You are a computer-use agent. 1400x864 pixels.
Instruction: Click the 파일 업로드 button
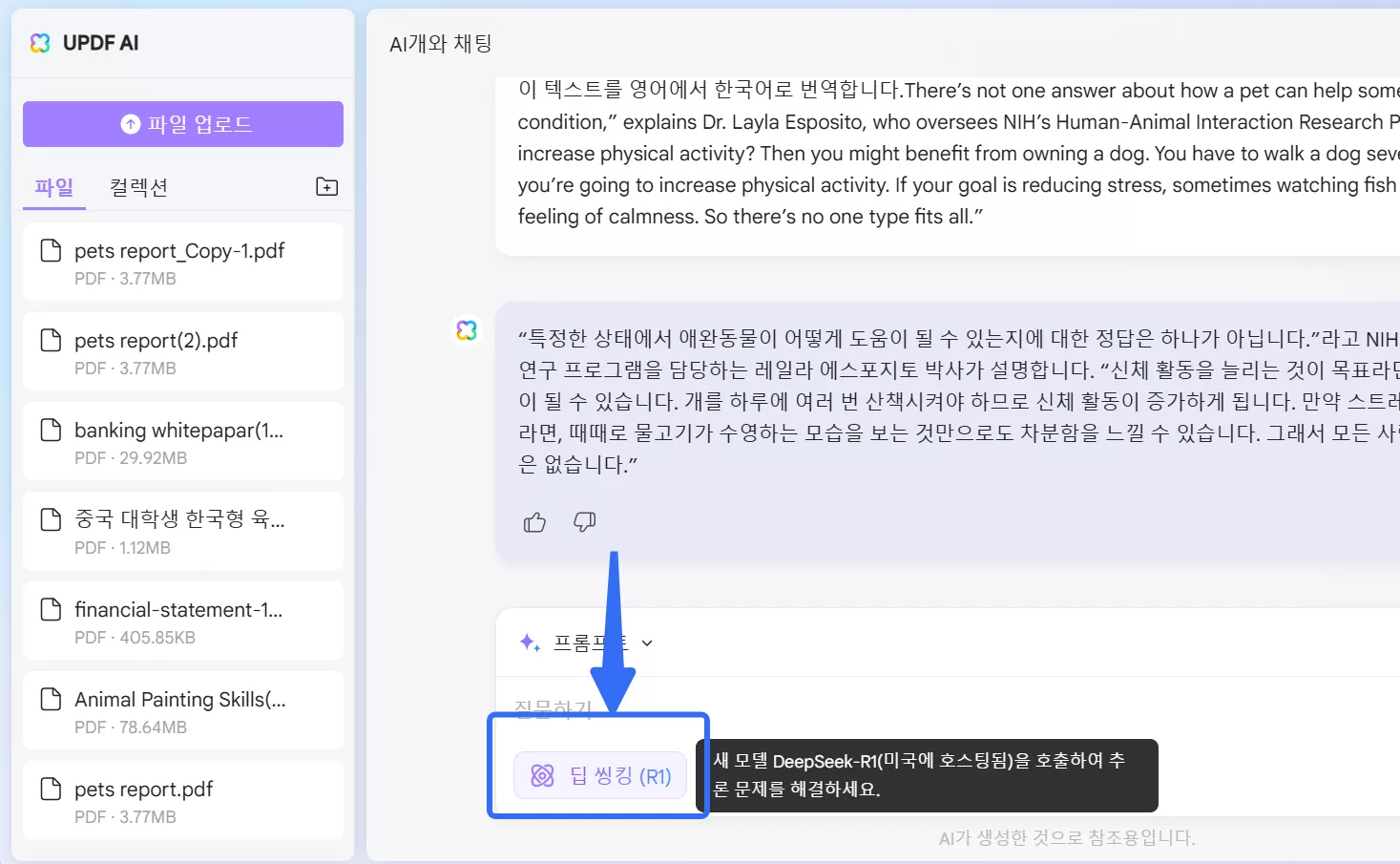tap(182, 123)
